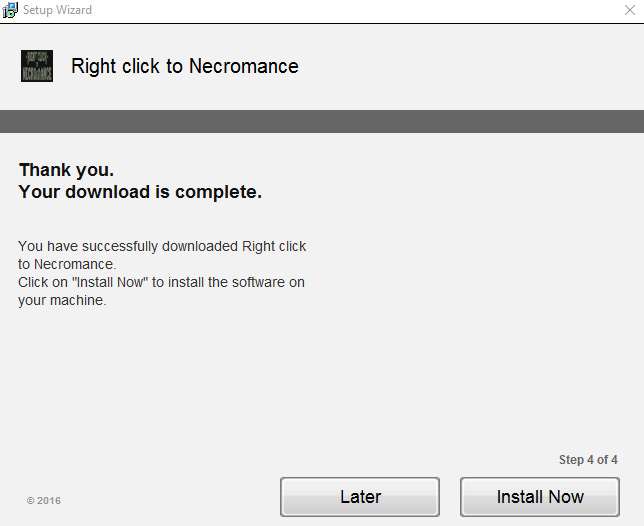Viewport: 644px width, 526px height.
Task: Click Your download is complete text
Action: tap(140, 192)
